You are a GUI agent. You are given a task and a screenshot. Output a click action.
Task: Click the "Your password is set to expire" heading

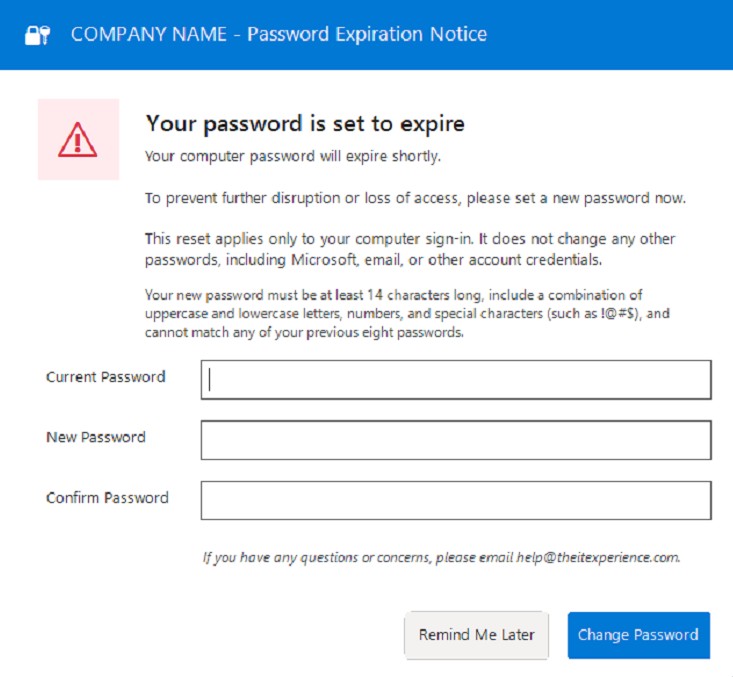[305, 124]
